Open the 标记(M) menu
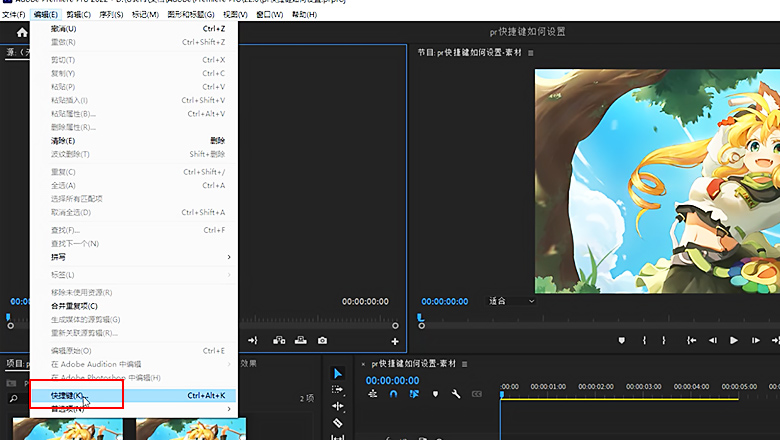This screenshot has width=780, height=440. click(145, 14)
